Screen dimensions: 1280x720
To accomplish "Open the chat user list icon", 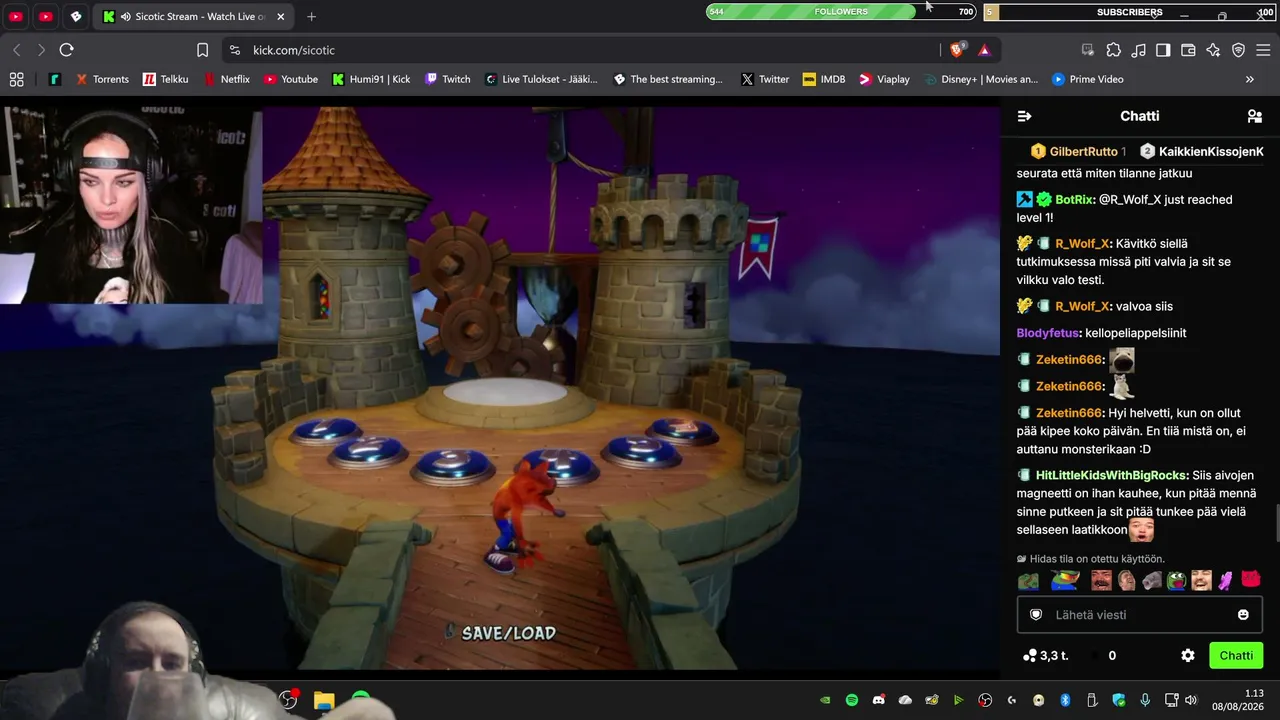I will 1255,116.
